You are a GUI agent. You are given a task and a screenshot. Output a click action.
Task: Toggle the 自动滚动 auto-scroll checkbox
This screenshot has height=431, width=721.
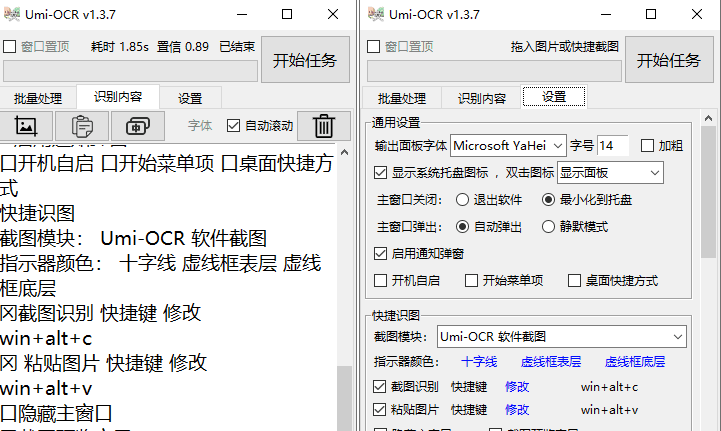[234, 126]
